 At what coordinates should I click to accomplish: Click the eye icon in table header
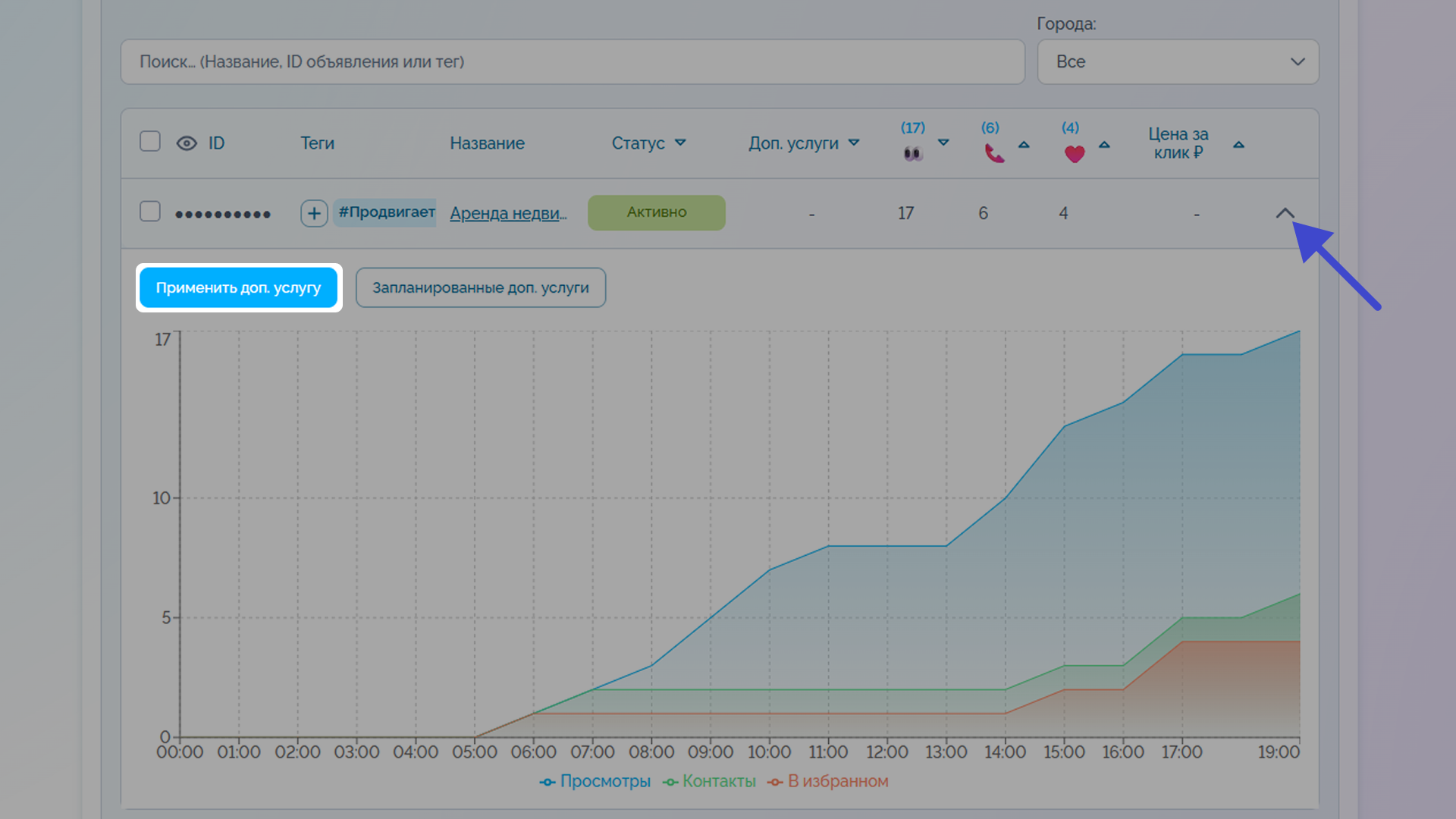click(x=187, y=143)
